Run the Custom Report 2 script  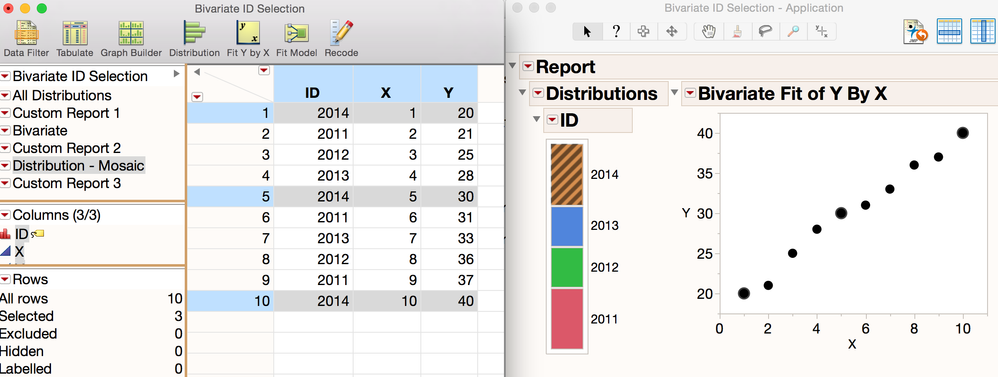66,148
